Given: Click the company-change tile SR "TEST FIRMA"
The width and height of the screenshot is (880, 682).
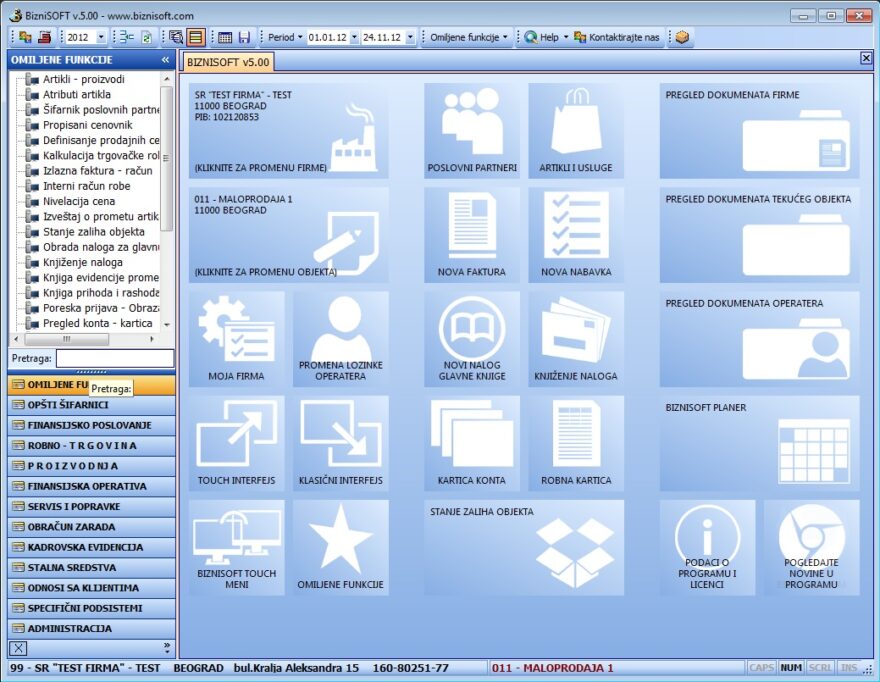Looking at the screenshot, I should [288, 131].
